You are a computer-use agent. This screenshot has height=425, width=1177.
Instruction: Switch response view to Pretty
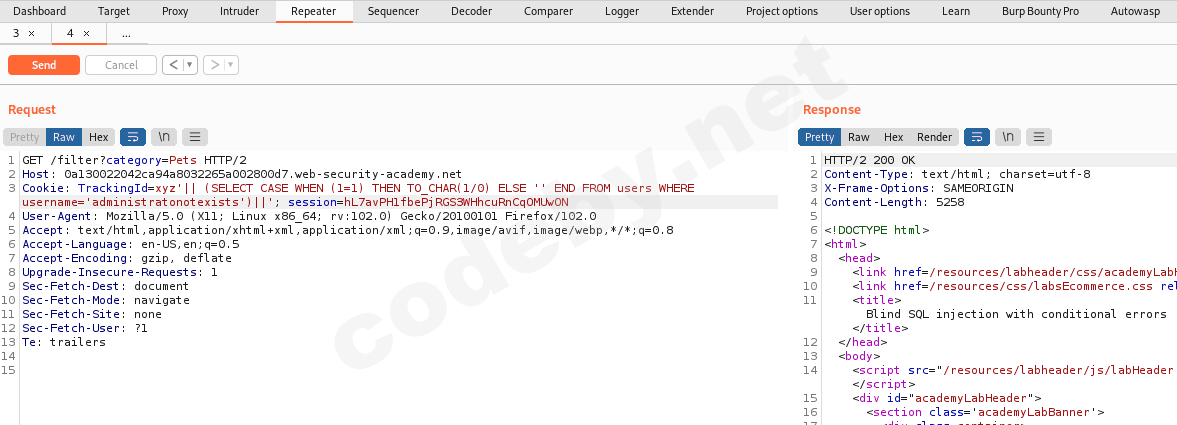pos(820,137)
